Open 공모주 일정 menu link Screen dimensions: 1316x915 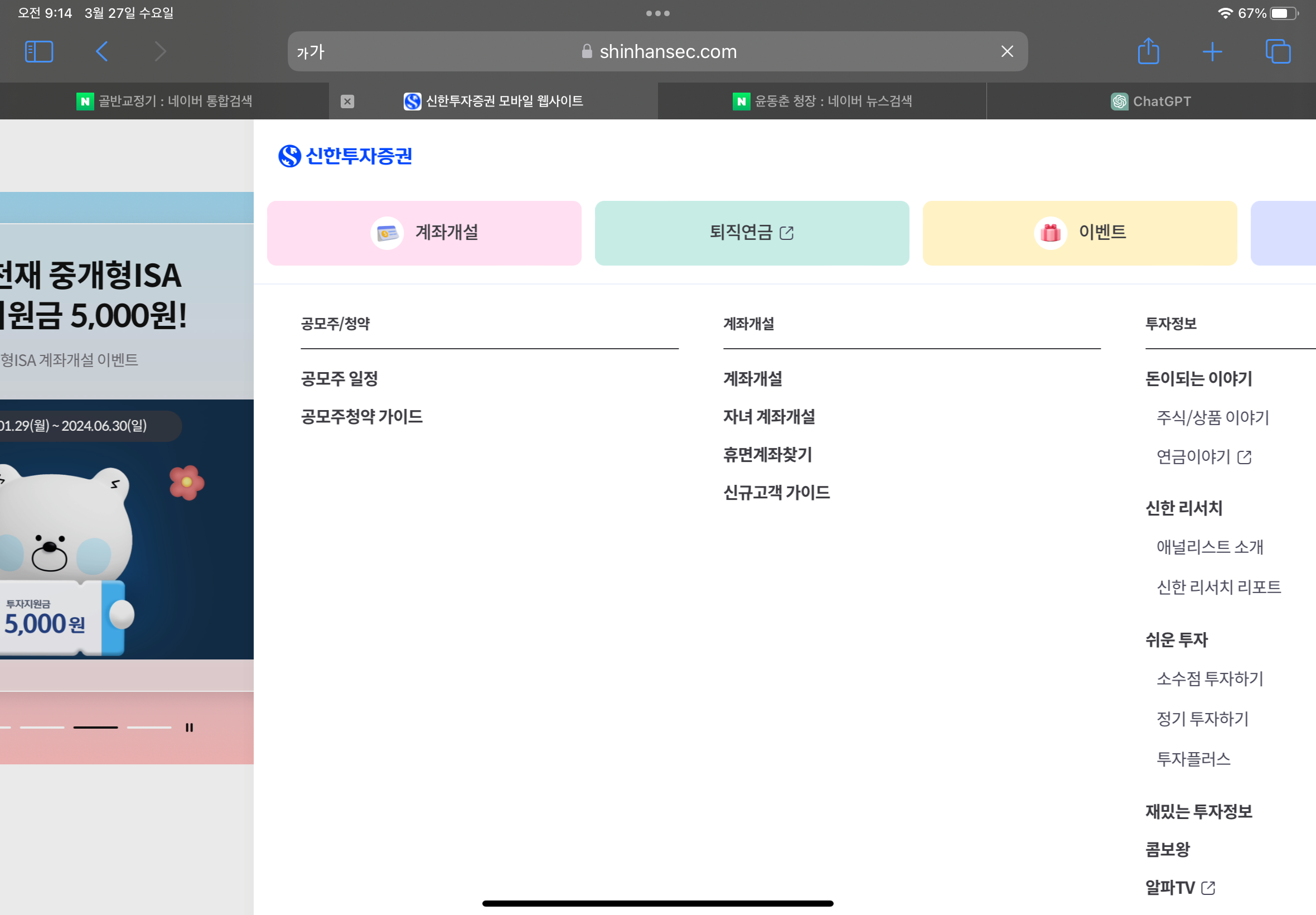click(339, 378)
